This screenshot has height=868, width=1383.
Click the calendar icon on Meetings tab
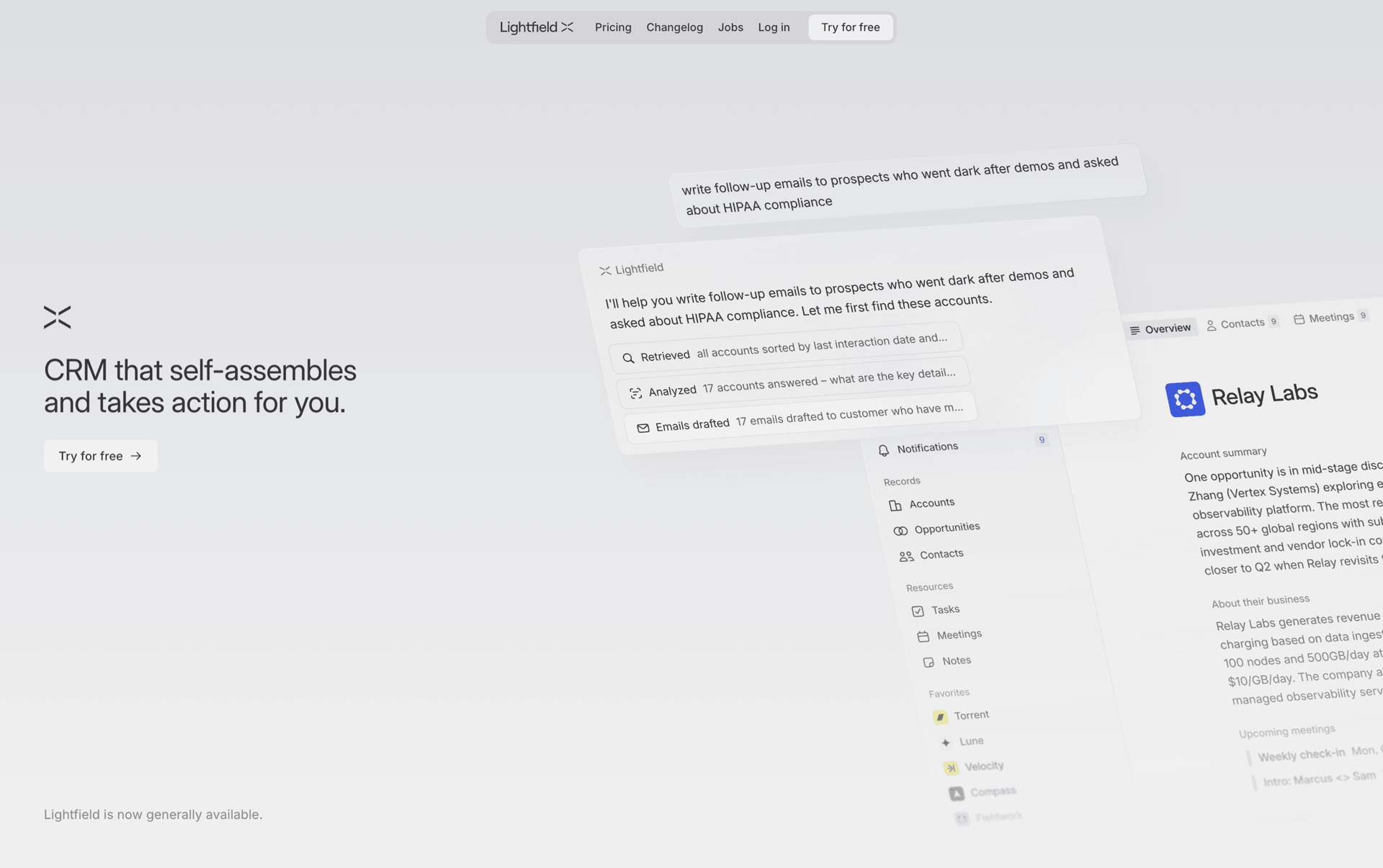pos(1299,319)
